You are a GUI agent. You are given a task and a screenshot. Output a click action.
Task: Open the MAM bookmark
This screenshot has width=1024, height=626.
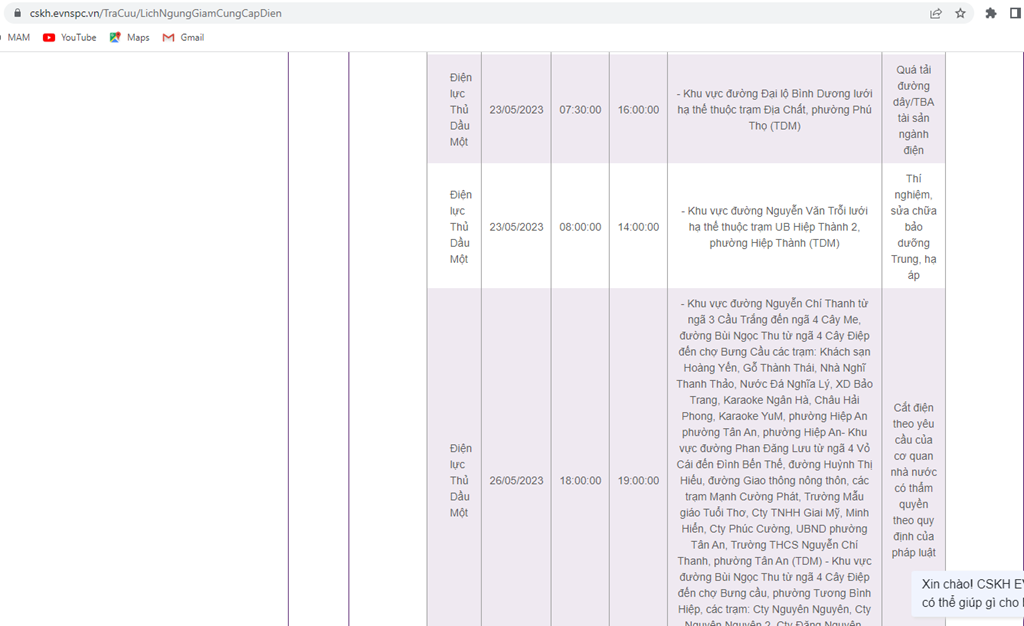[x=16, y=37]
